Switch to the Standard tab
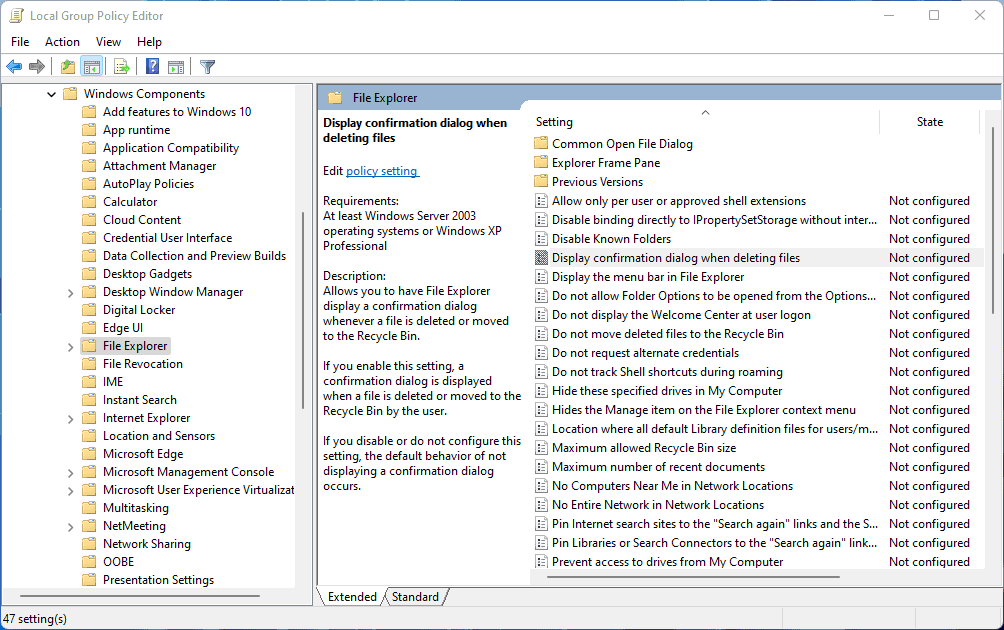This screenshot has height=630, width=1004. [x=415, y=597]
